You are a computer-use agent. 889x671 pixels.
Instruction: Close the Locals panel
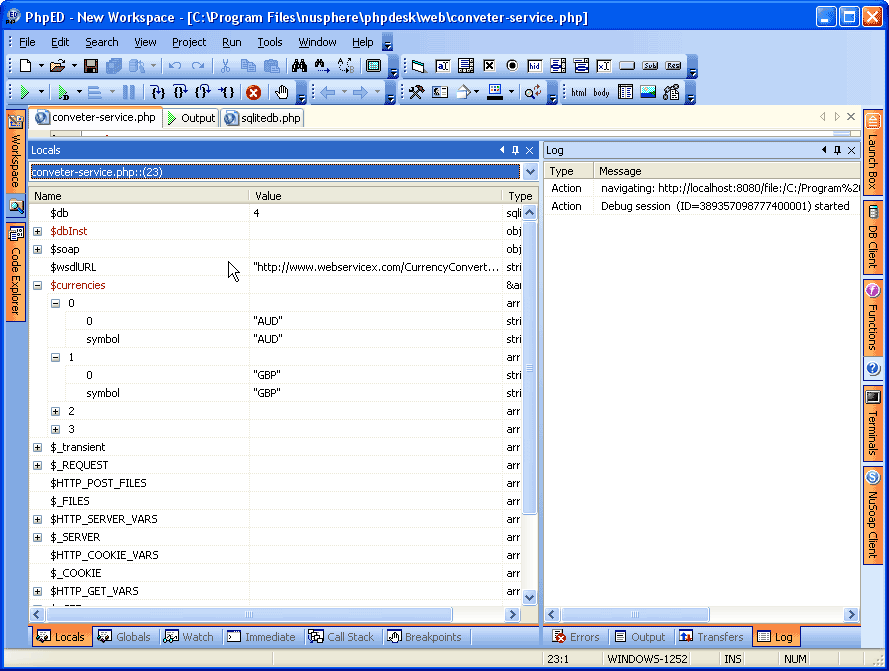click(x=530, y=150)
